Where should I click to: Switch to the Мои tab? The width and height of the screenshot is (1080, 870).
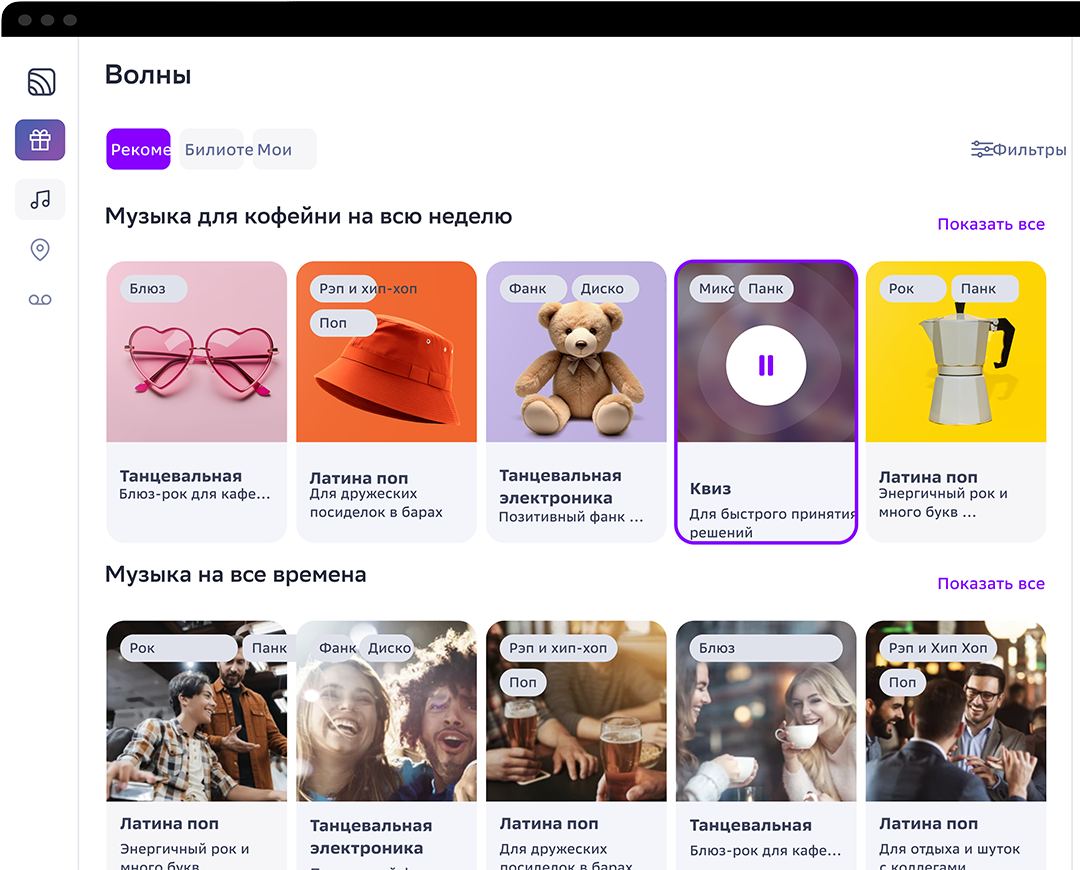click(x=284, y=149)
